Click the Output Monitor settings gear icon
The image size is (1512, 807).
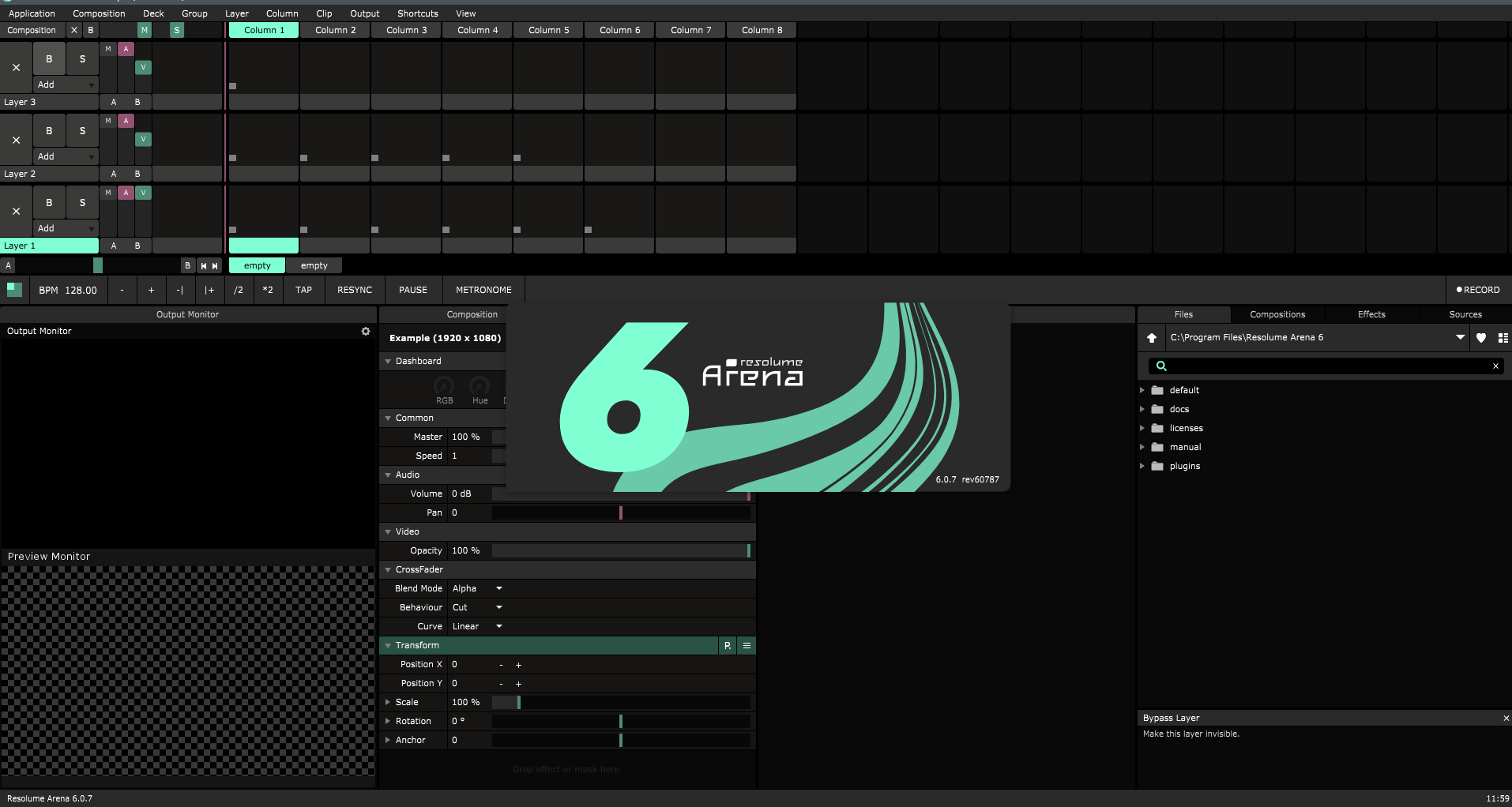coord(366,332)
